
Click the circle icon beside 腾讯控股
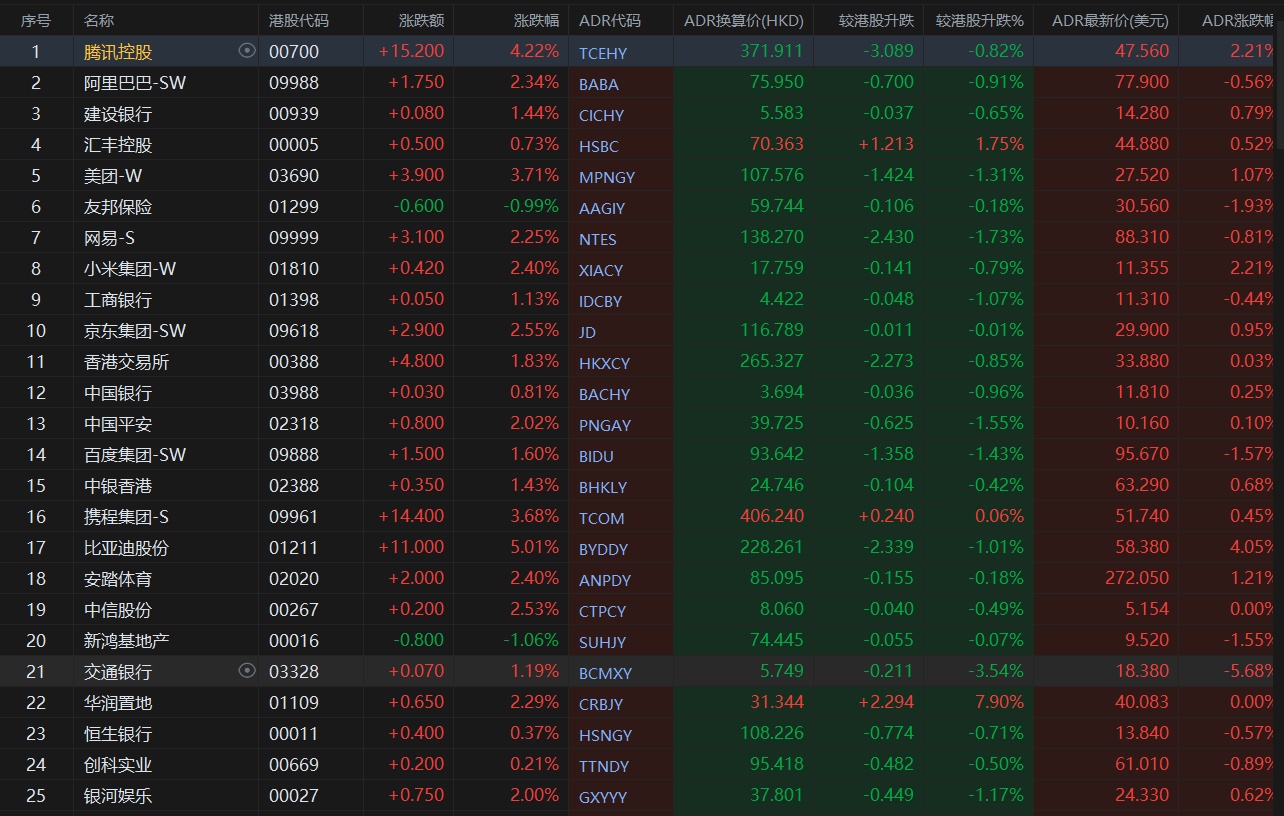(x=247, y=51)
